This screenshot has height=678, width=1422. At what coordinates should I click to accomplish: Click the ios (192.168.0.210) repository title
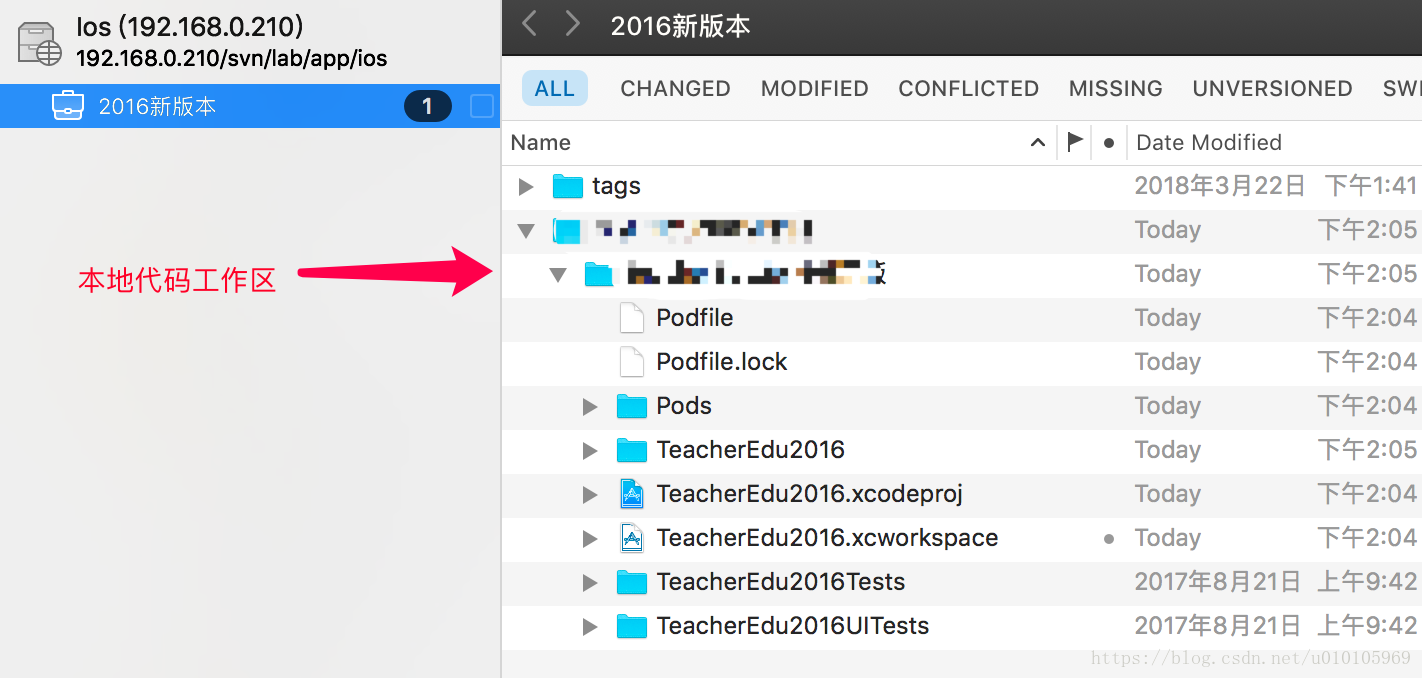pyautogui.click(x=190, y=27)
